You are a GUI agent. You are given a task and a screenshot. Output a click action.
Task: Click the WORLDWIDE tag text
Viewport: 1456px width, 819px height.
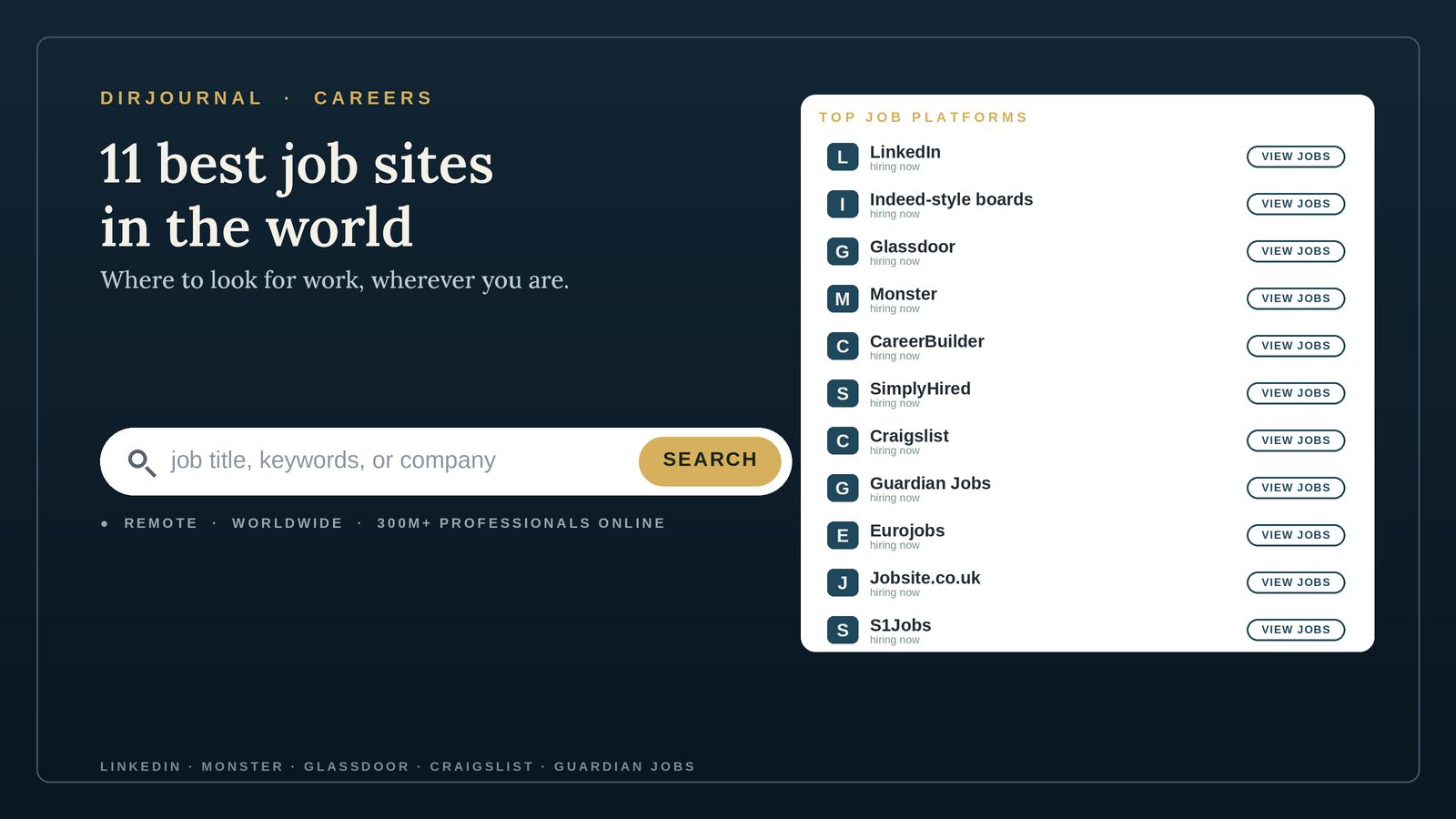pyautogui.click(x=288, y=523)
